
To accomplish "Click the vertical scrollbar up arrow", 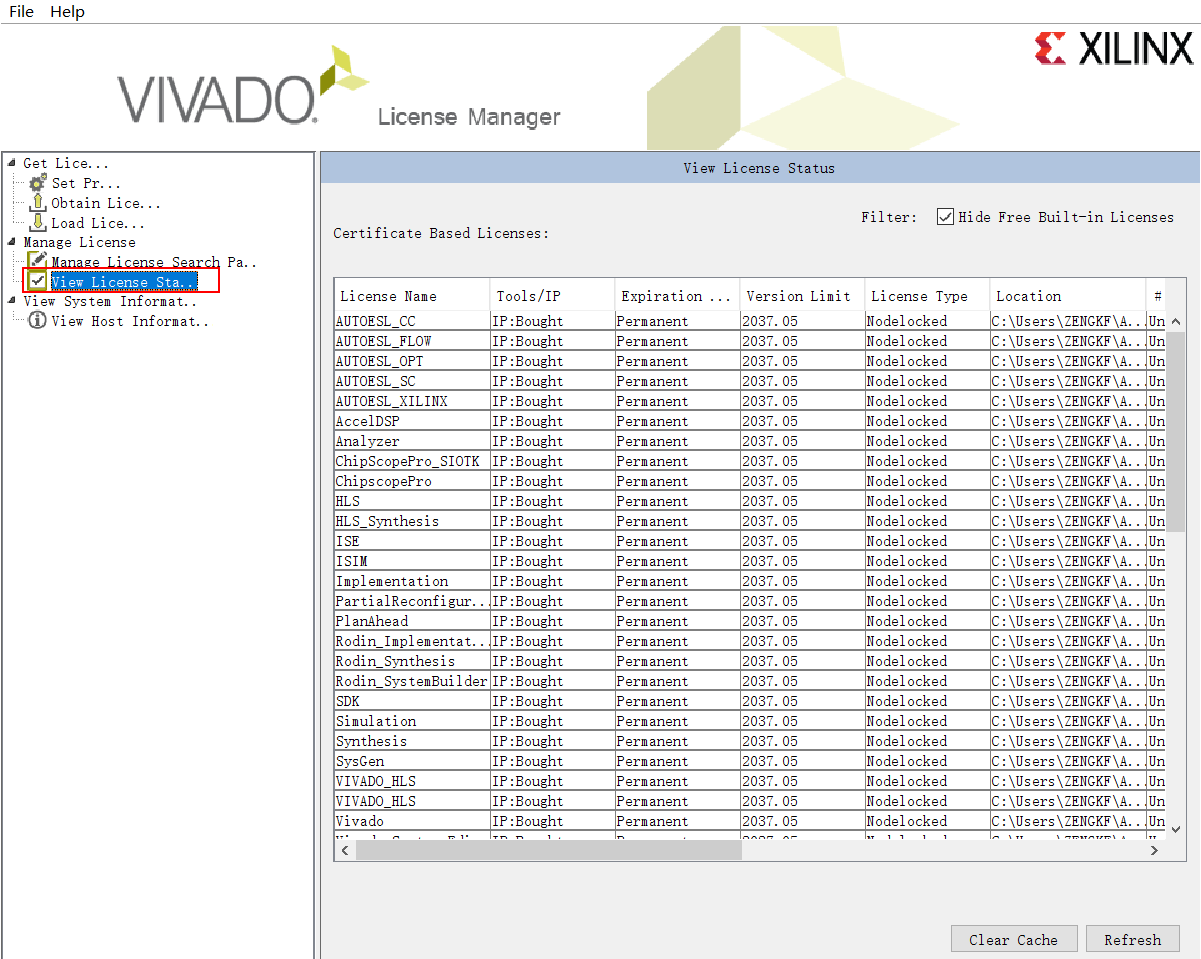I will [x=1175, y=322].
